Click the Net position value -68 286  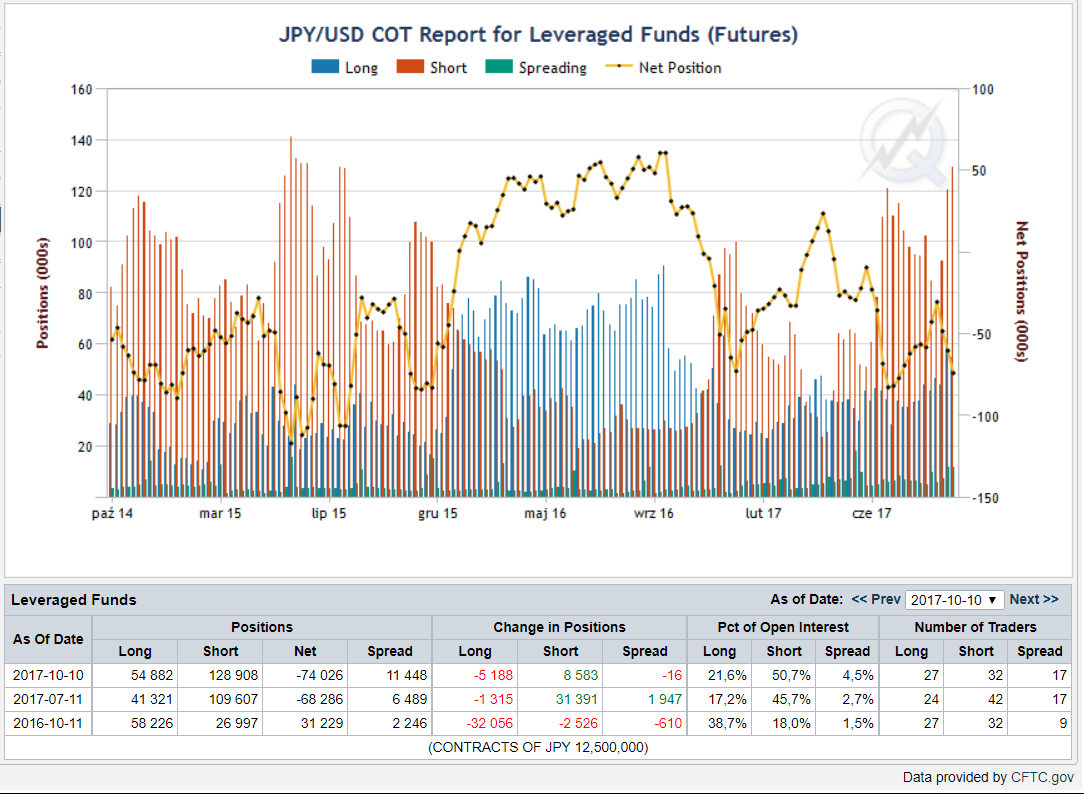coord(319,699)
